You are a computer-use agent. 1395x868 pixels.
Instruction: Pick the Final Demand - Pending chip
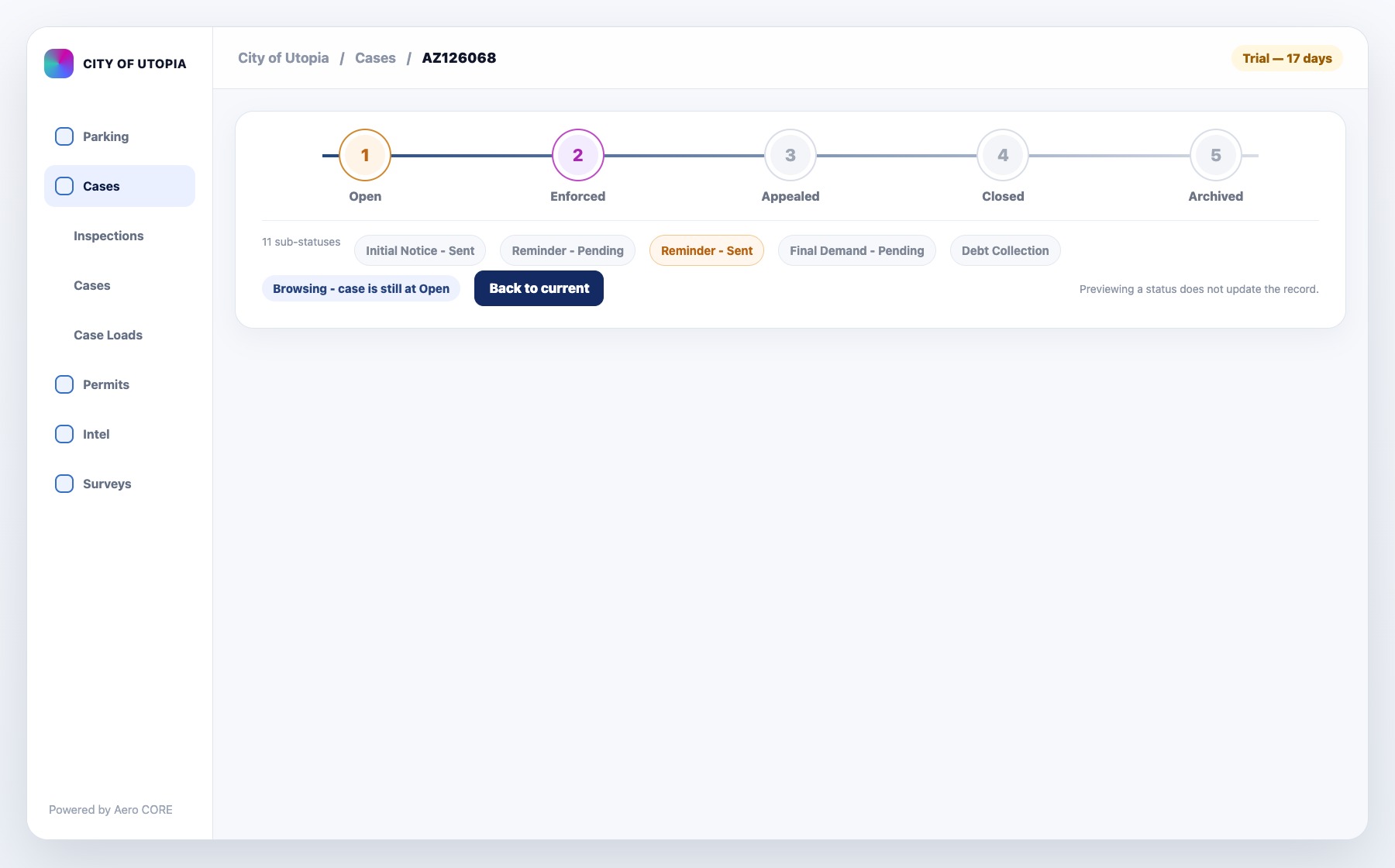(857, 250)
